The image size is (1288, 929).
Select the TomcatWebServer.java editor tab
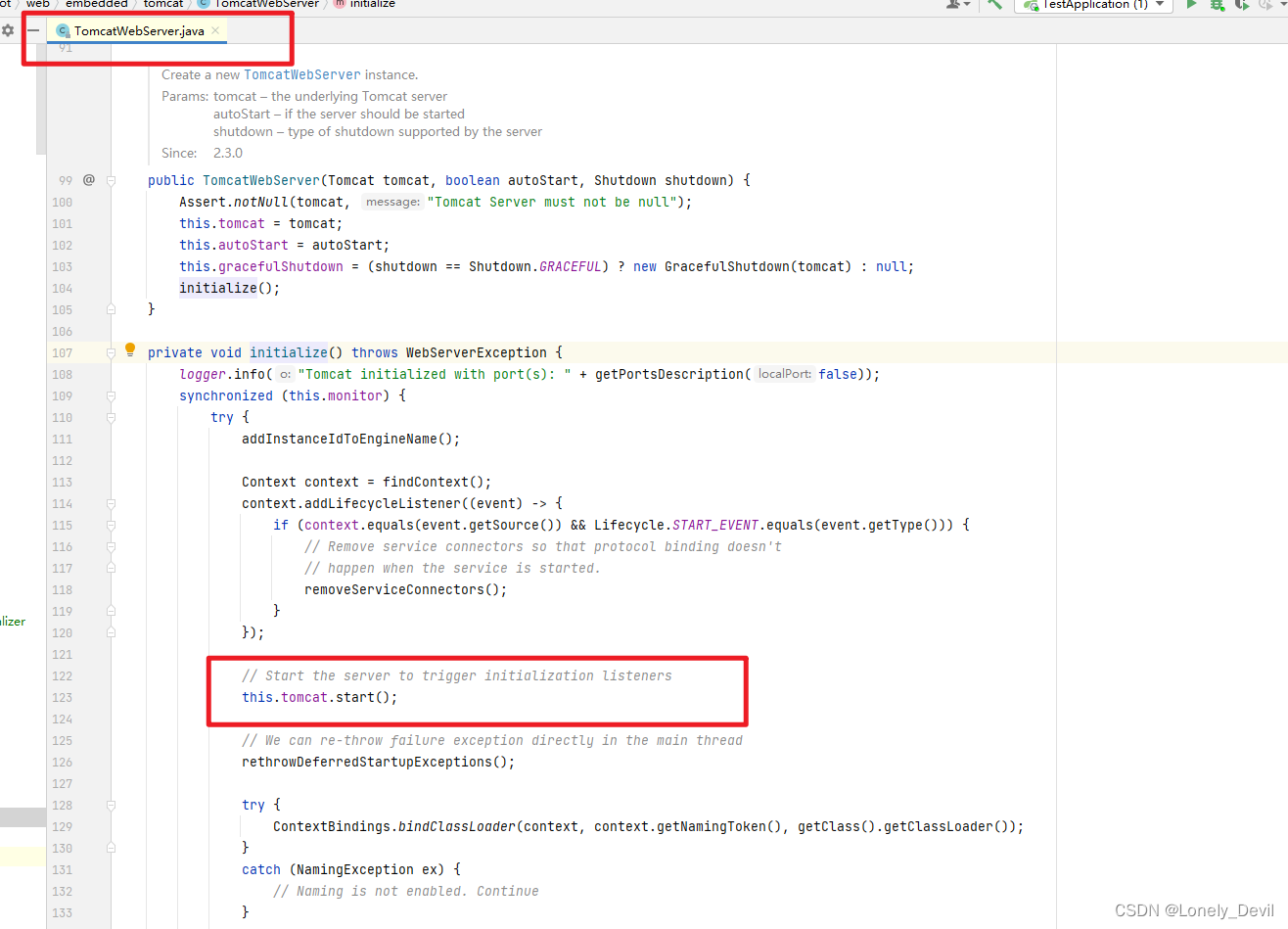[x=138, y=30]
